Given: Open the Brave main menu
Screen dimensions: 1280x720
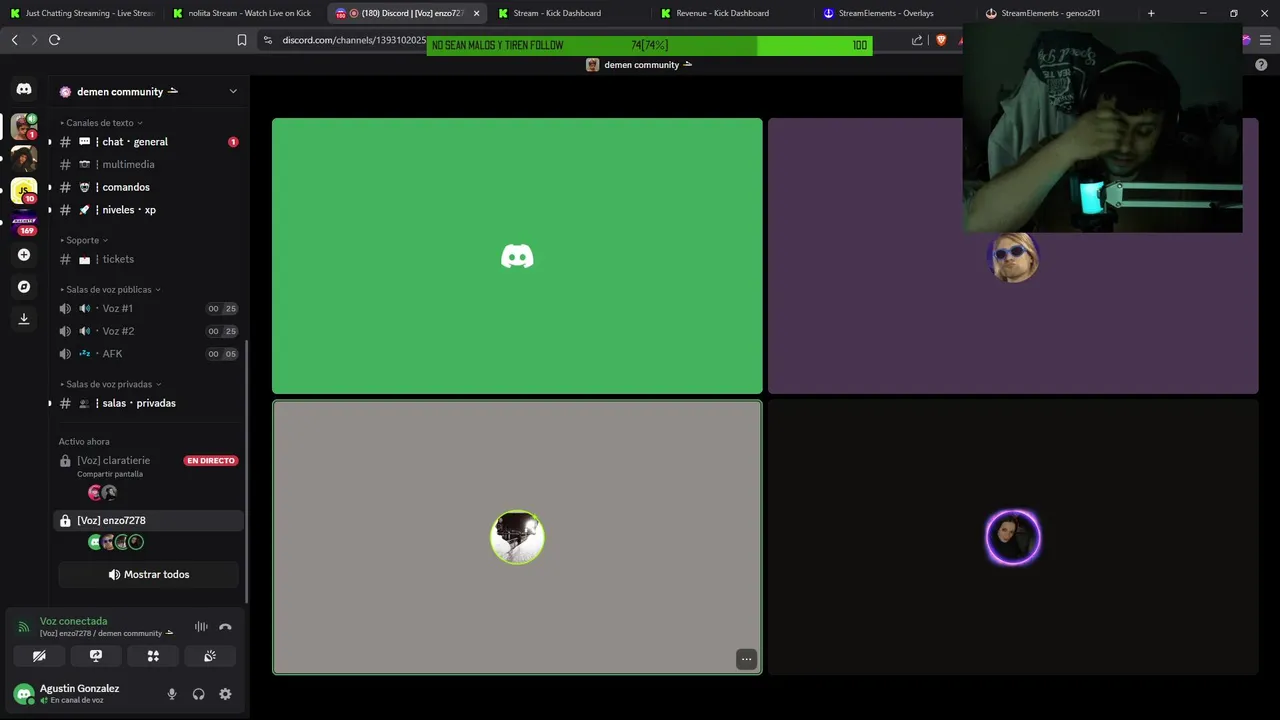Looking at the screenshot, I should pos(1266,40).
